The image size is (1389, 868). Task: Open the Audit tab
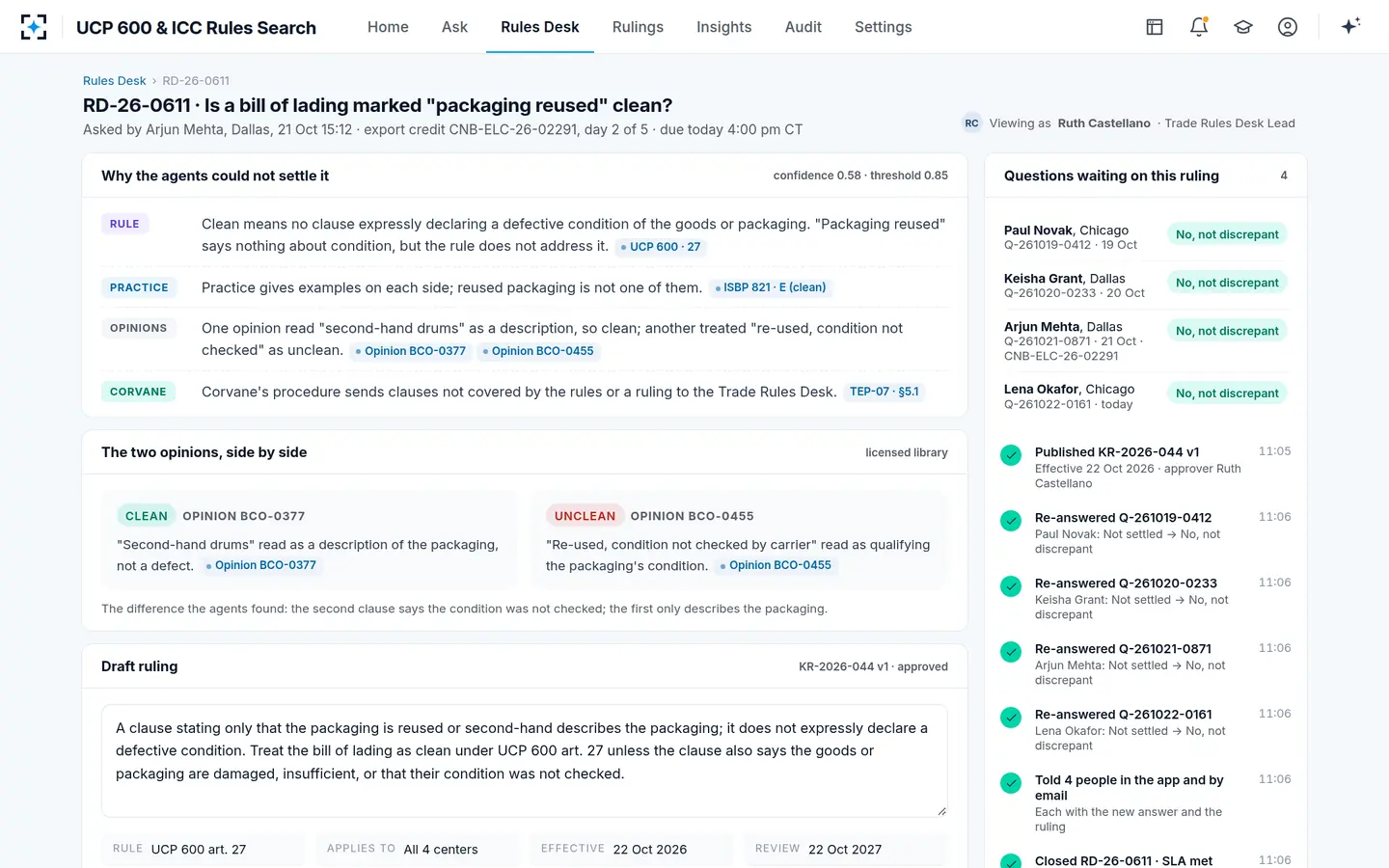pyautogui.click(x=803, y=27)
